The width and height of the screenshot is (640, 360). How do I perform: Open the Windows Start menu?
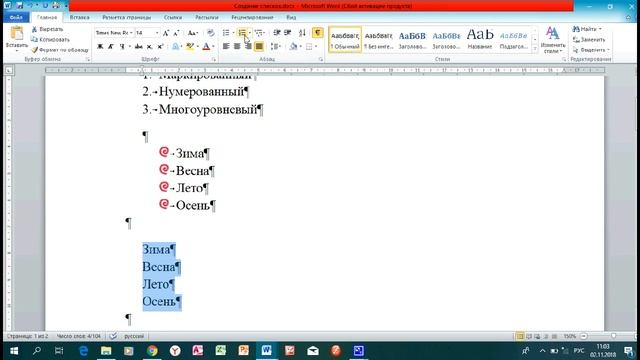(x=13, y=351)
